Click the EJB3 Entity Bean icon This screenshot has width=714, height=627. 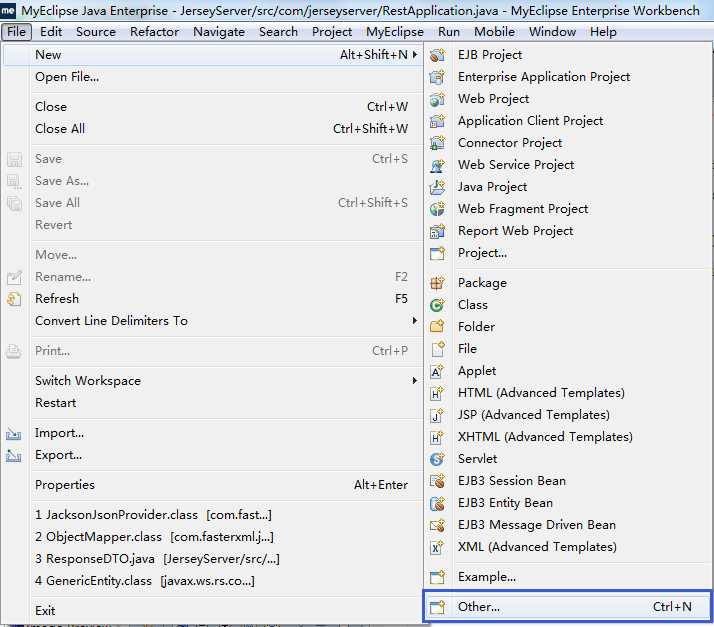coord(437,503)
